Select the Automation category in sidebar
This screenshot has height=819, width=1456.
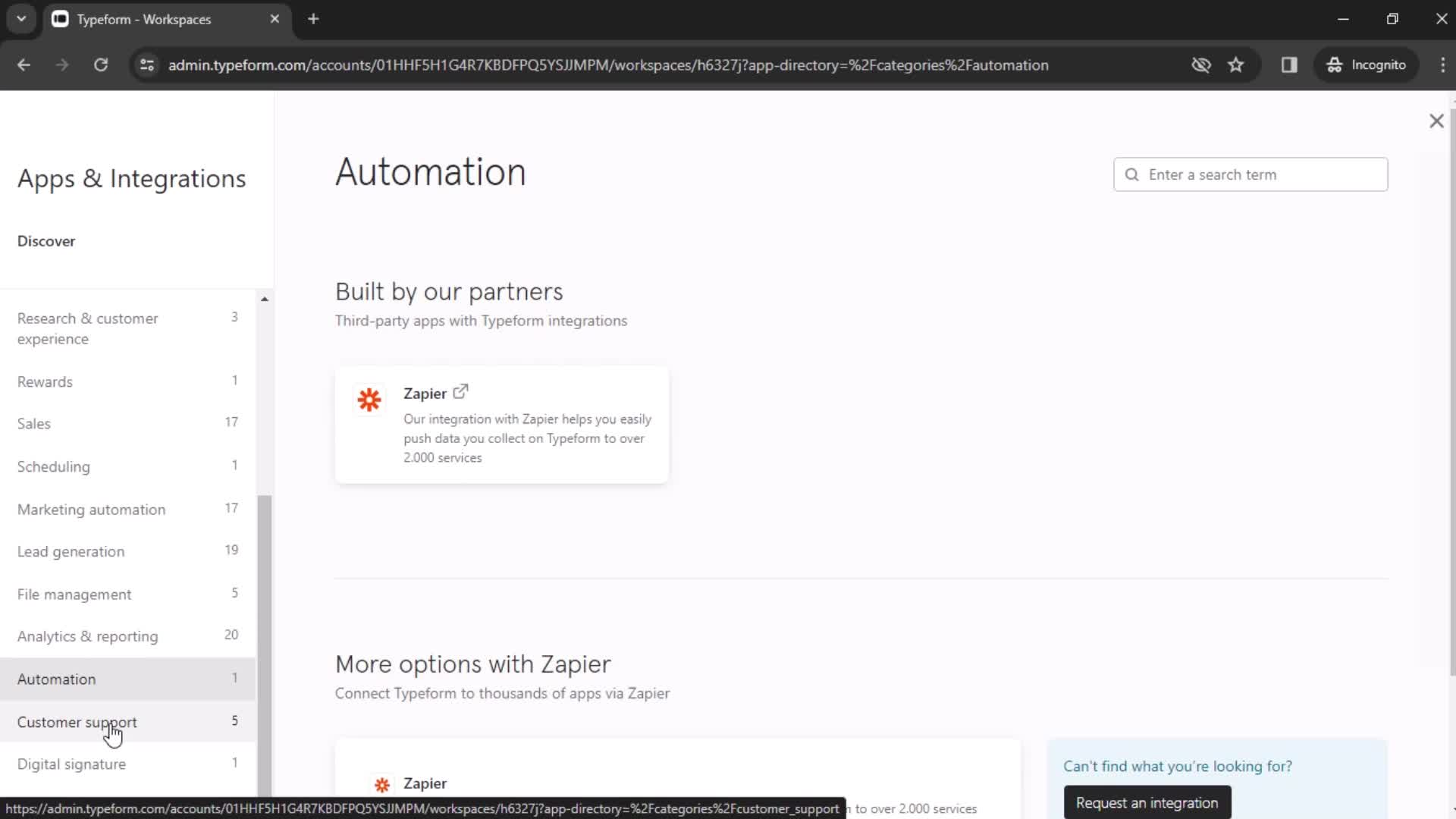tap(56, 678)
